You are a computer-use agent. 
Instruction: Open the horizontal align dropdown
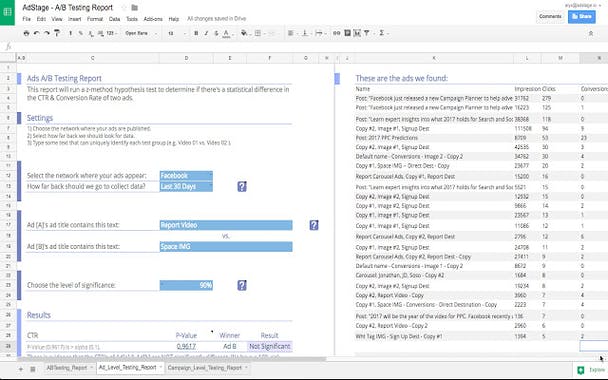point(292,33)
